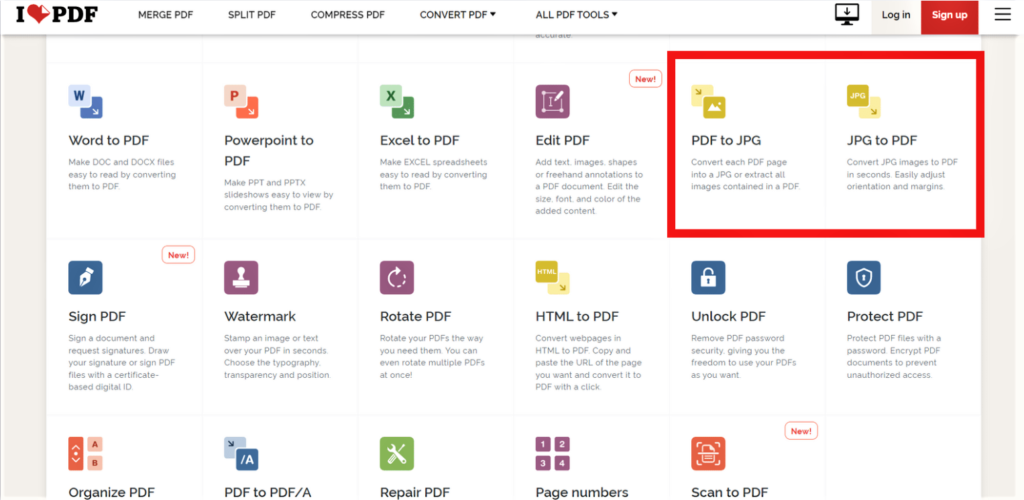Viewport: 1024px width, 500px height.
Task: Open the Sign PDF pen icon
Action: pos(86,277)
